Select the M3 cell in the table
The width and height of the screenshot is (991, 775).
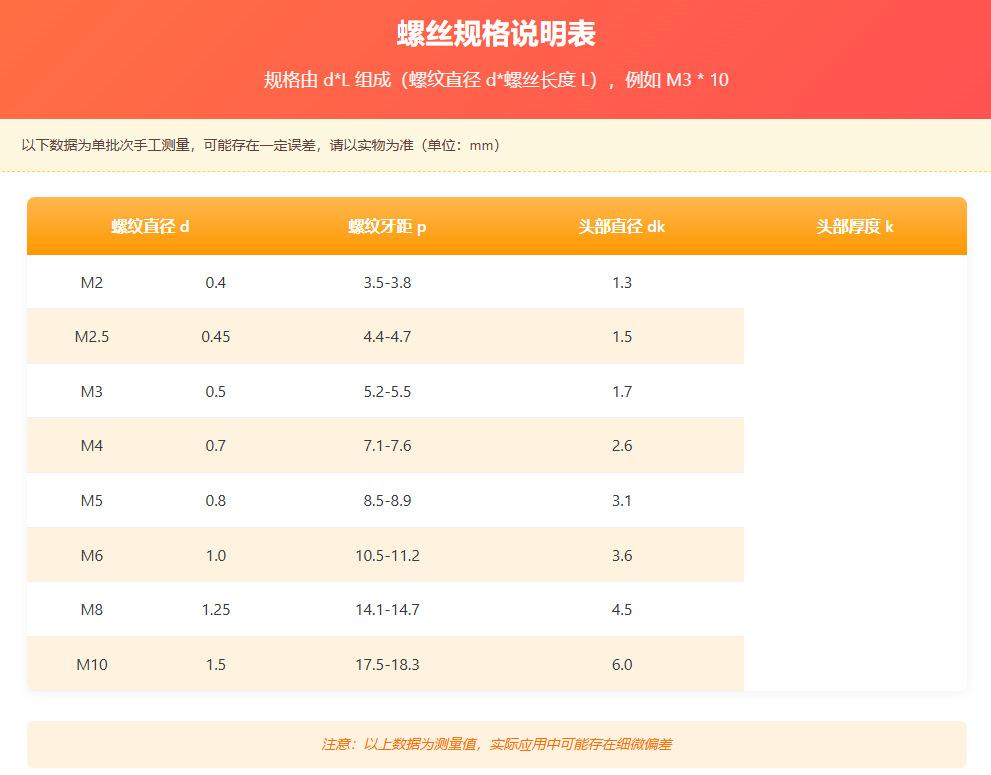pos(92,392)
